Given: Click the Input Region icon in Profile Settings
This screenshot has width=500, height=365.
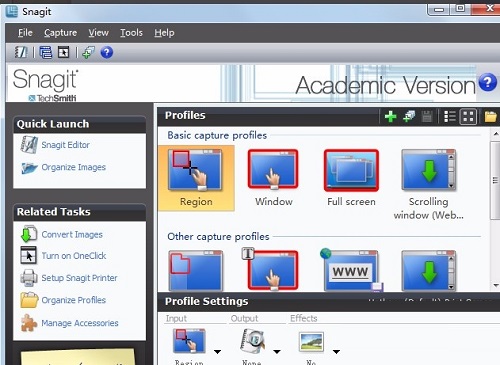Looking at the screenshot, I should (x=189, y=341).
